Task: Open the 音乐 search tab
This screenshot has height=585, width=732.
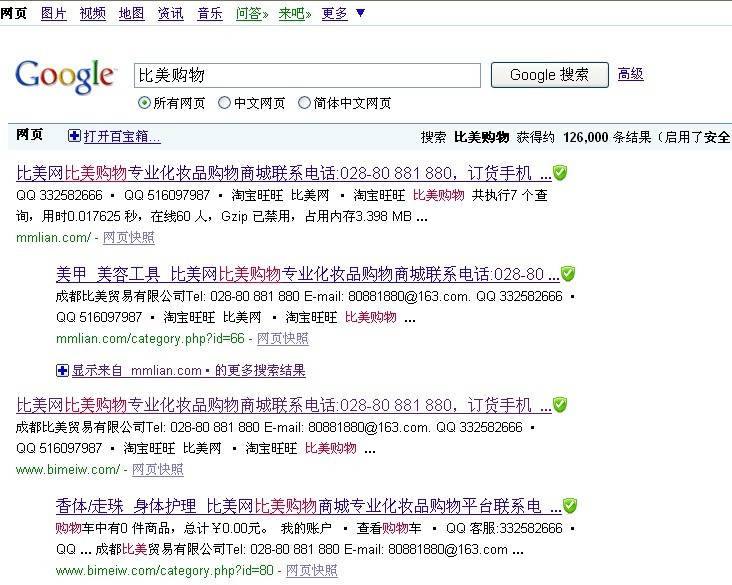Action: pos(210,14)
